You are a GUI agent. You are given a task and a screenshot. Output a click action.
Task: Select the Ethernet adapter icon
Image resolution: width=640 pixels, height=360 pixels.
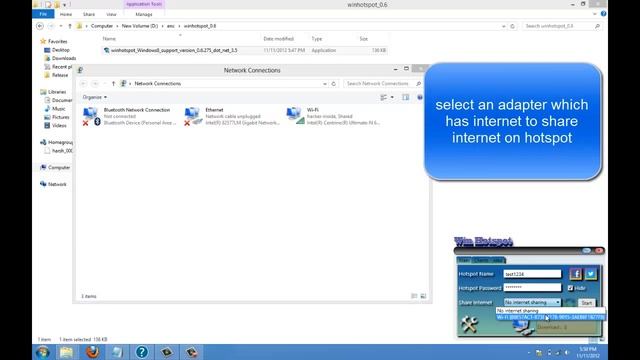coord(193,116)
